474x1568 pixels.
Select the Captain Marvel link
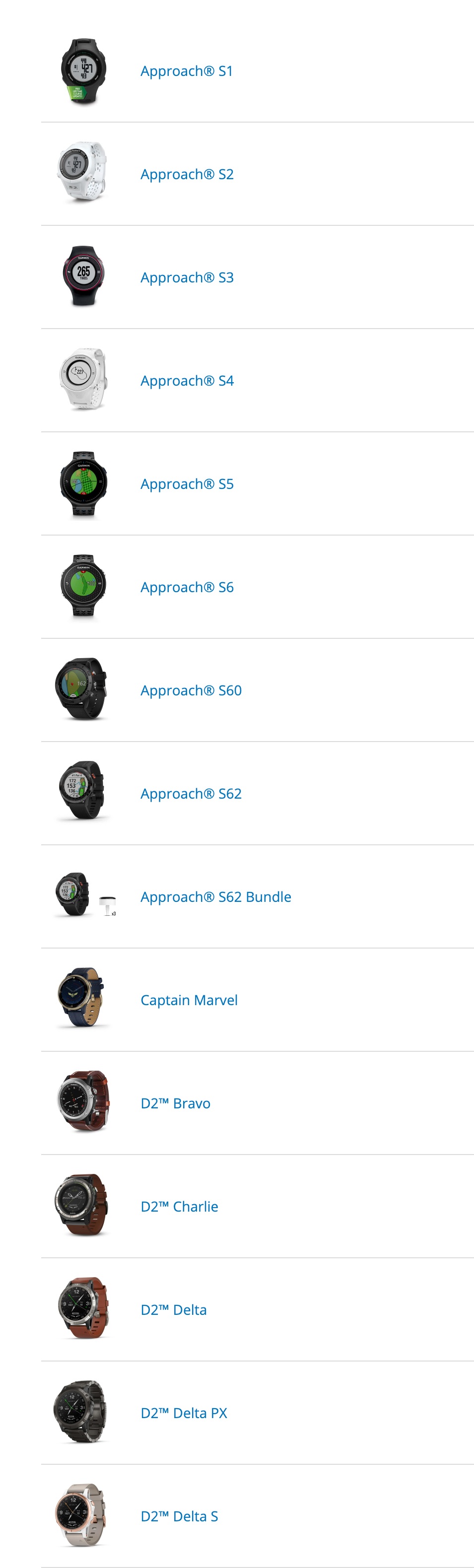pyautogui.click(x=189, y=1000)
